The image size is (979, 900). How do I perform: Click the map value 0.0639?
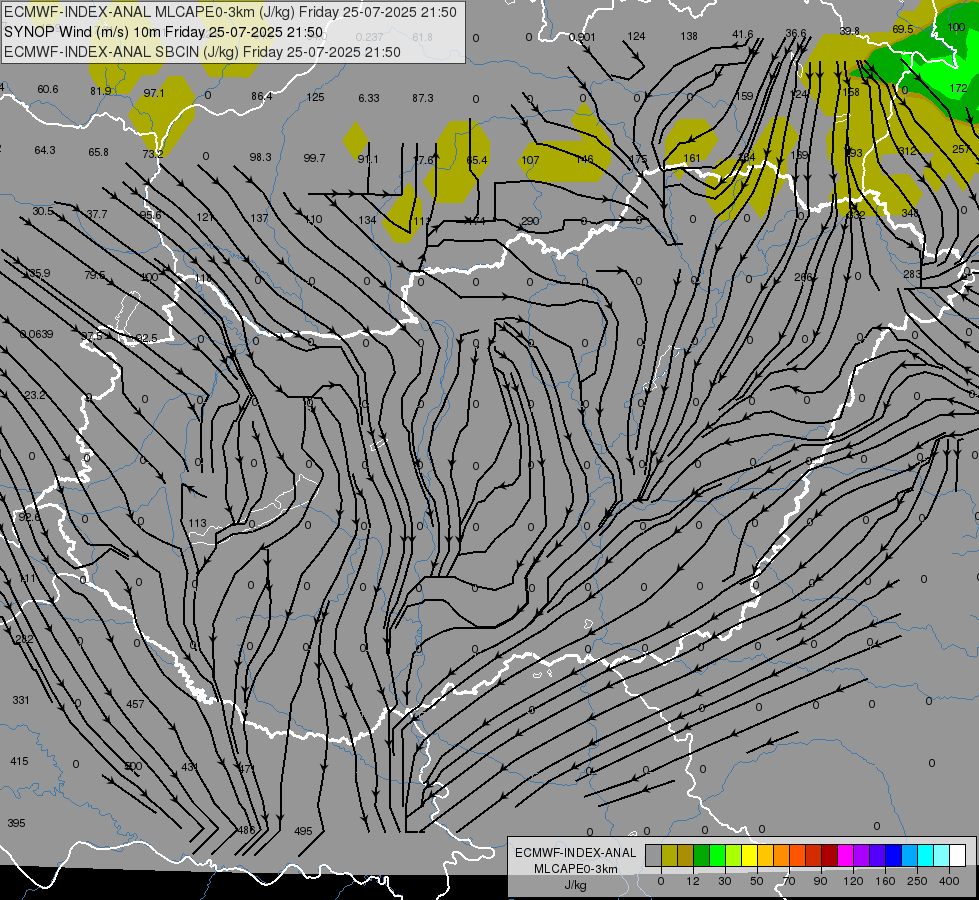[x=36, y=334]
